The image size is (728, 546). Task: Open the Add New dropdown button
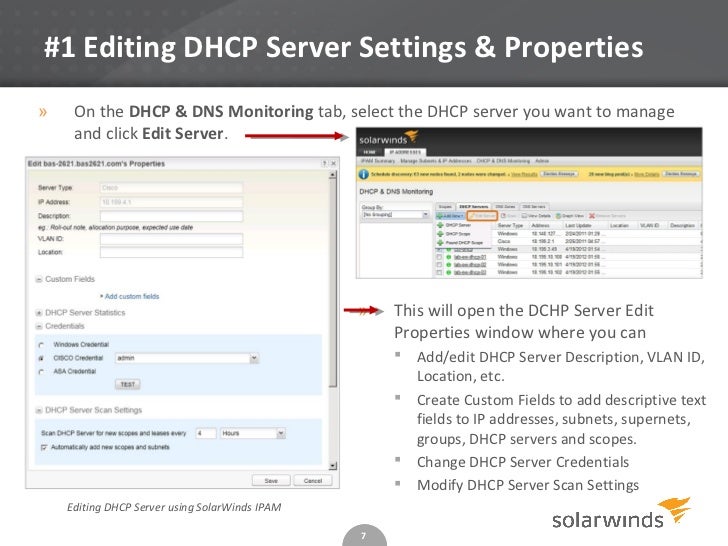[450, 216]
